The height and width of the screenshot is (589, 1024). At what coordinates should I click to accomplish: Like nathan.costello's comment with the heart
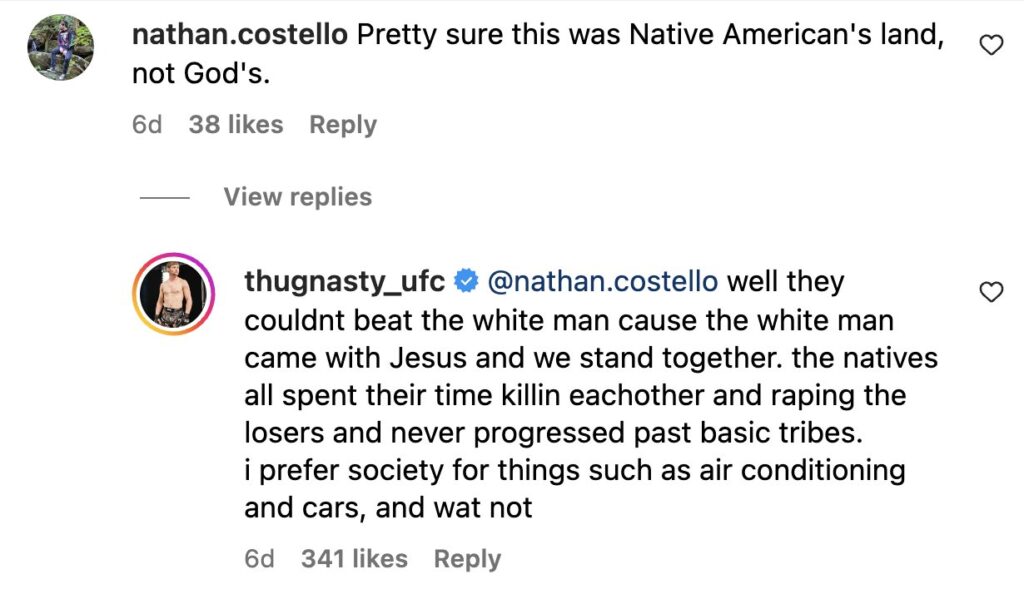pyautogui.click(x=990, y=45)
